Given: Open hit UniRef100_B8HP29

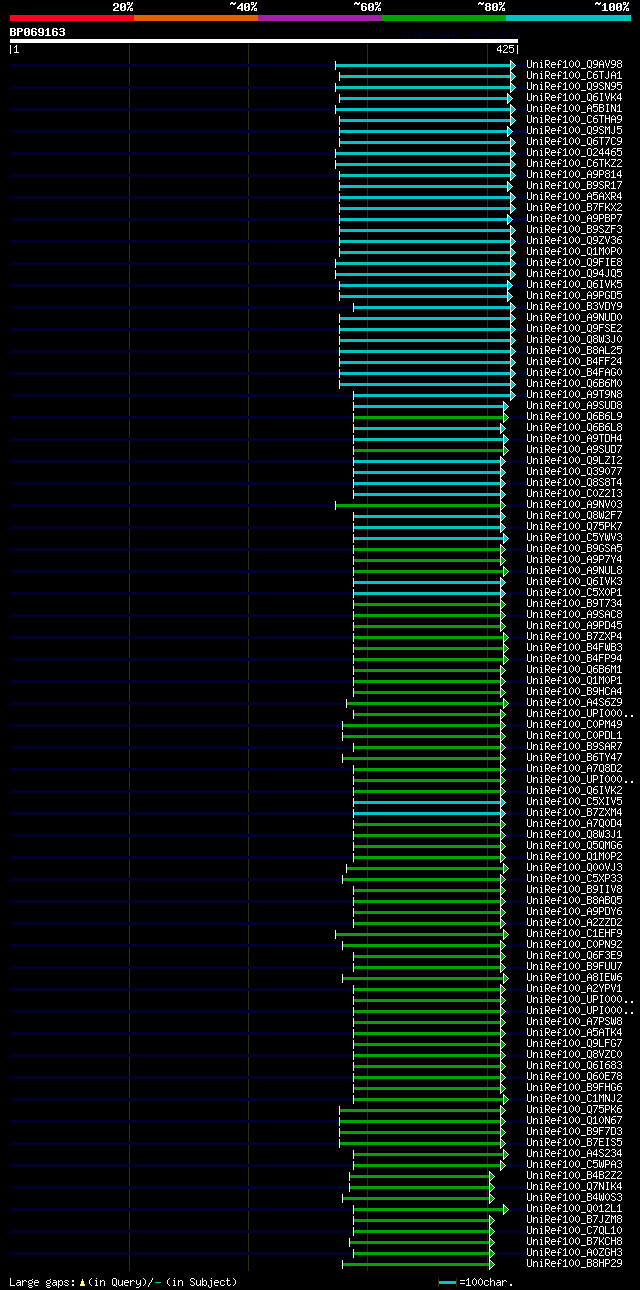Looking at the screenshot, I should [x=574, y=1263].
